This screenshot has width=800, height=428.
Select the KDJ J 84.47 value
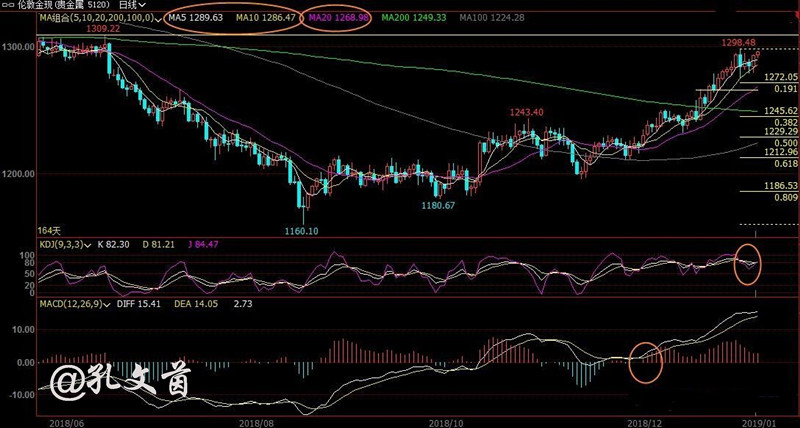[205, 245]
